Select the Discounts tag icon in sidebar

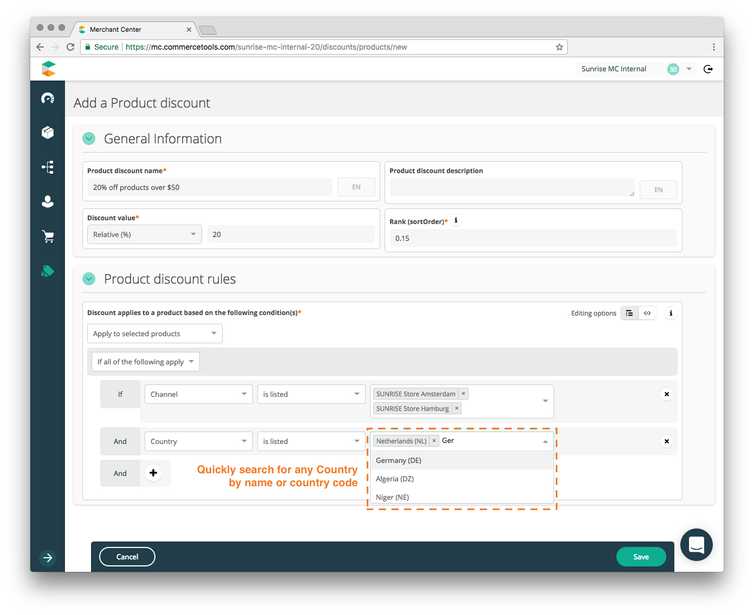47,271
